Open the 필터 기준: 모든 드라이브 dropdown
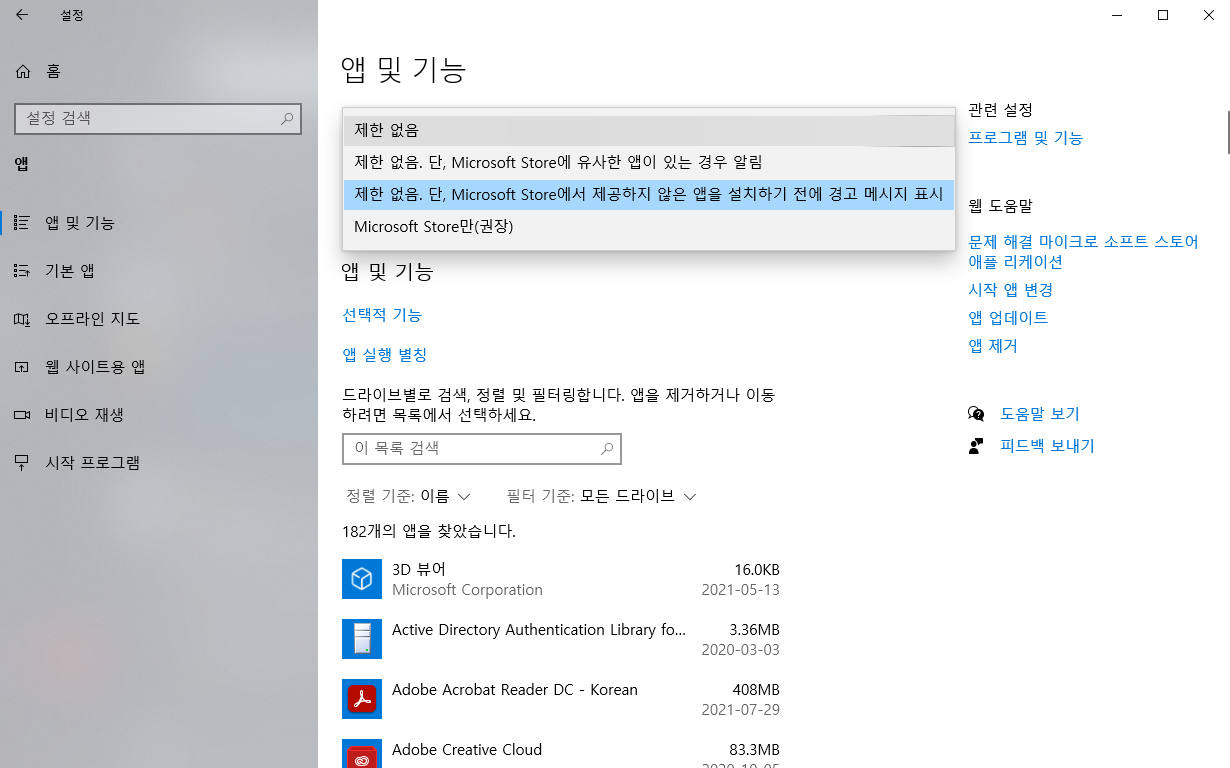Viewport: 1230px width, 768px height. click(x=601, y=496)
